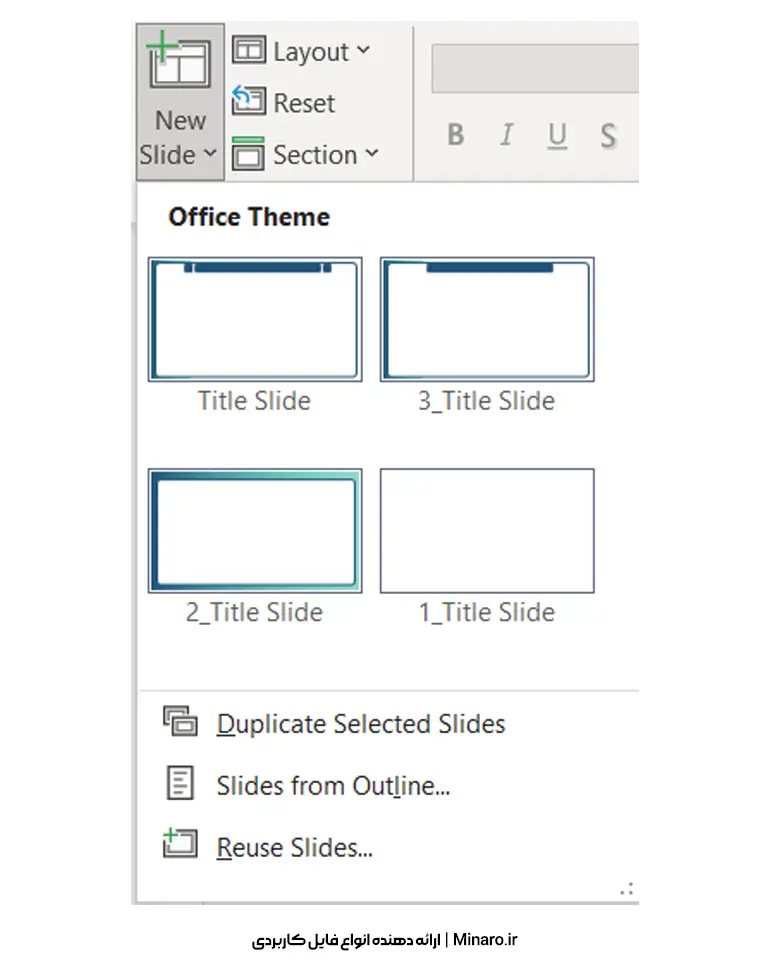Viewport: 768px width, 960px height.
Task: Click the Reset slide icon
Action: coord(249,101)
